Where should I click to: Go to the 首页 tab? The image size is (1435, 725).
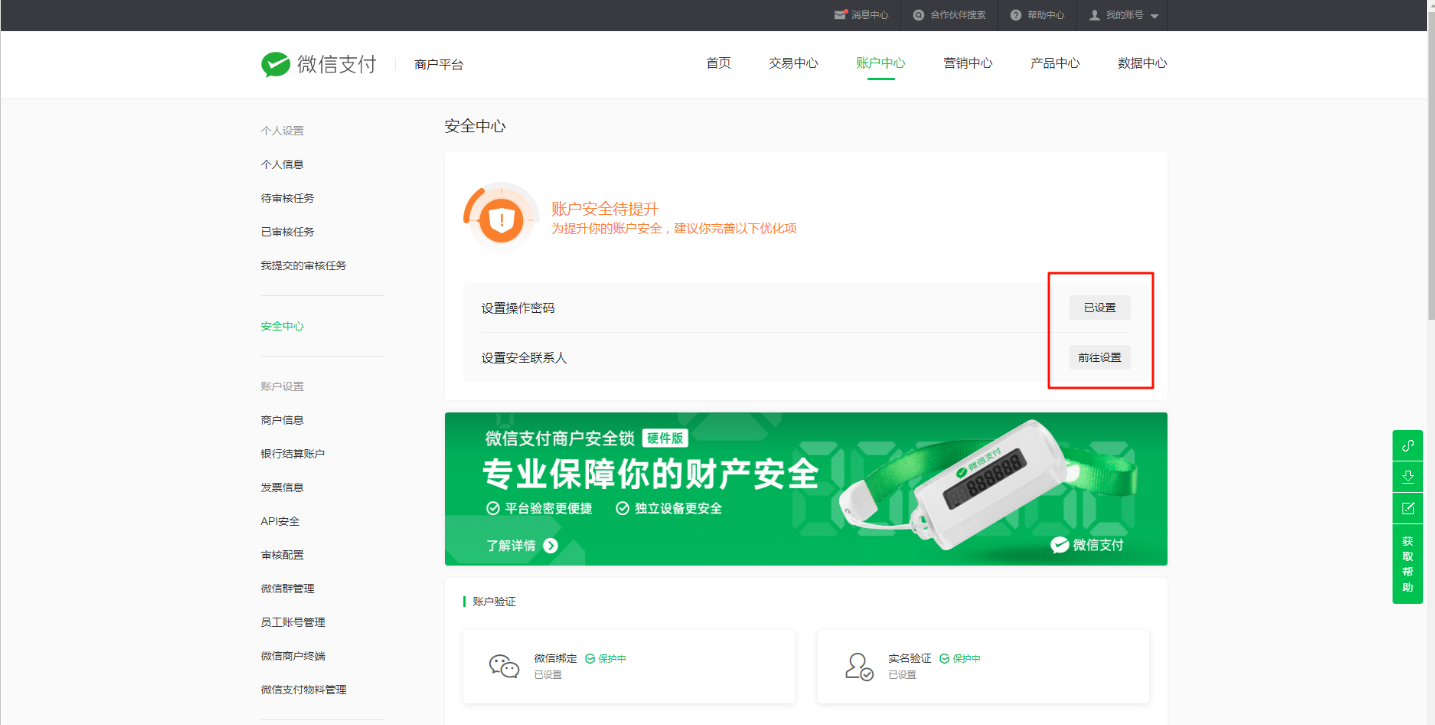tap(718, 63)
